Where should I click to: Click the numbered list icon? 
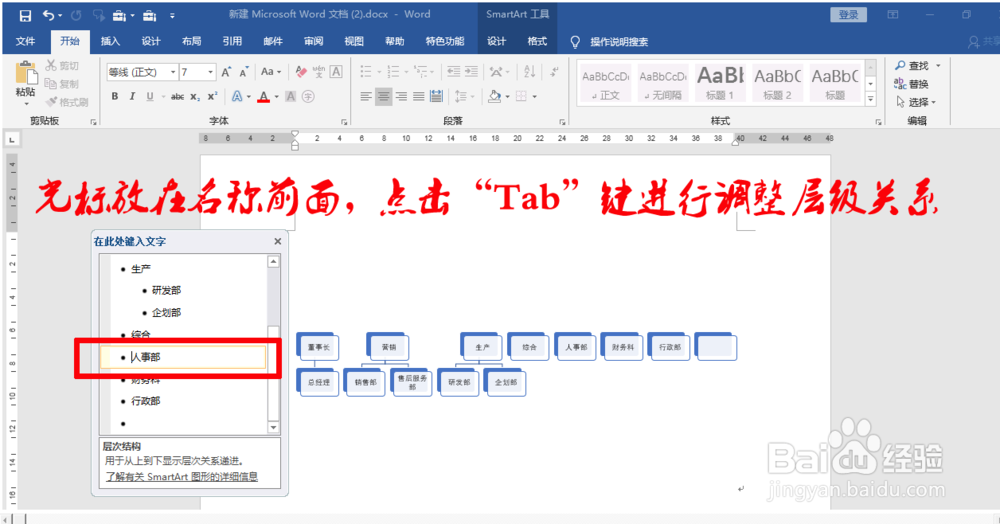(393, 71)
